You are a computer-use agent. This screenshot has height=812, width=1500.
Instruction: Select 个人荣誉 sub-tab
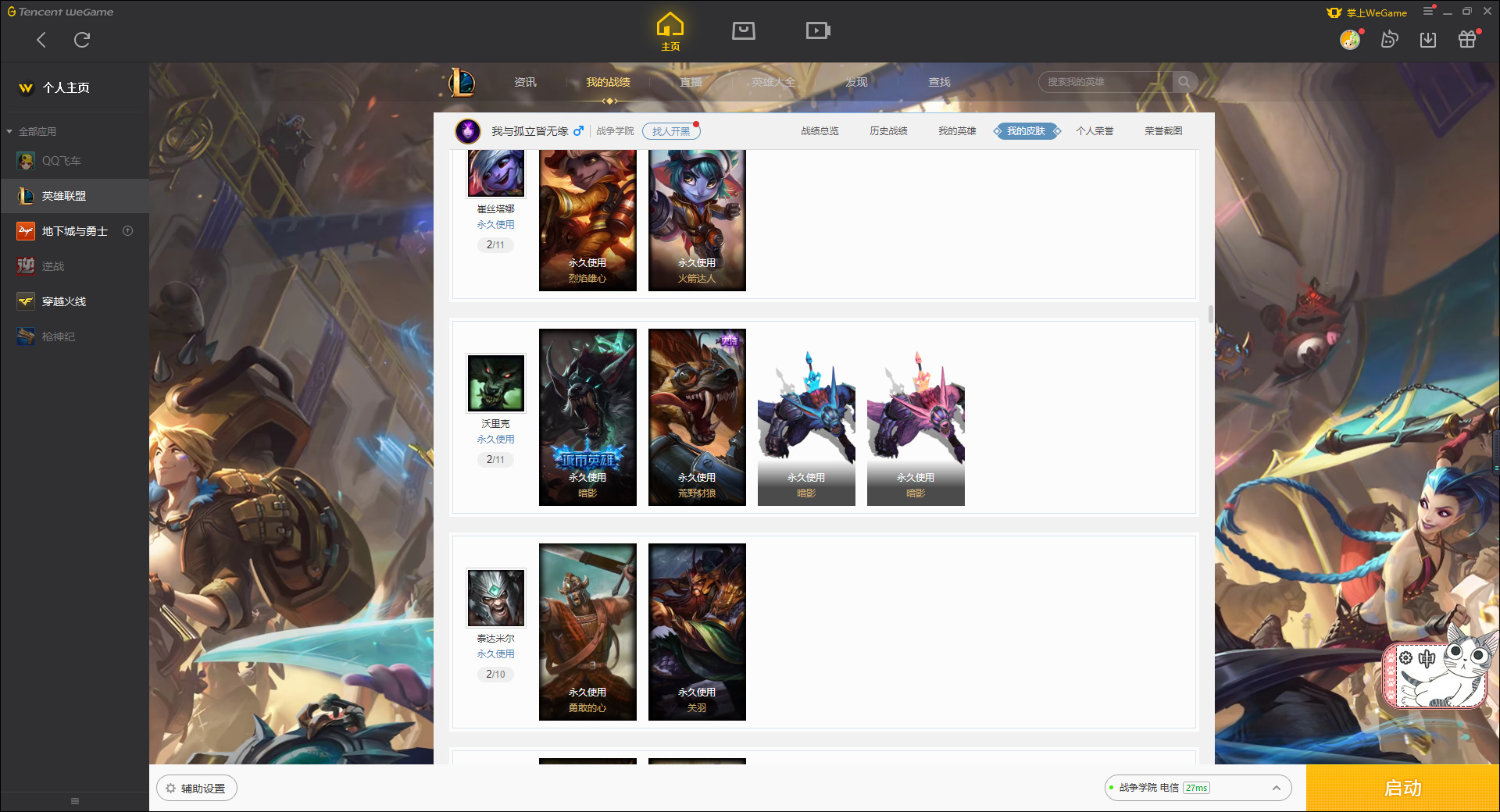click(1095, 131)
